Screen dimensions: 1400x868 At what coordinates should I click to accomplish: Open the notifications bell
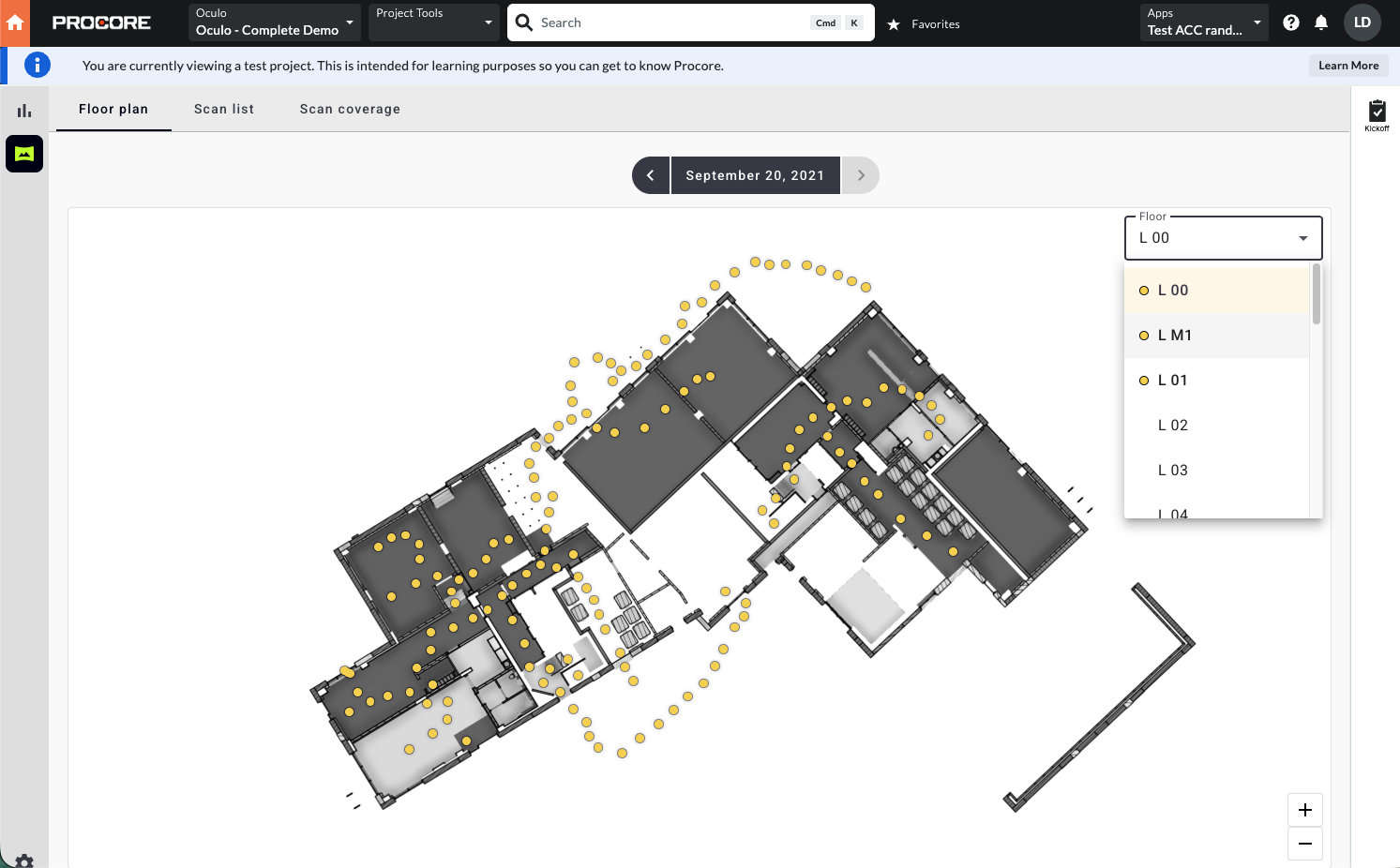tap(1321, 22)
